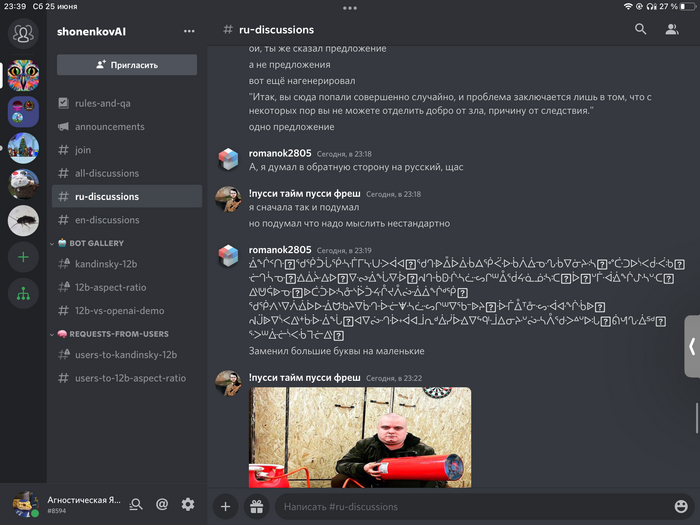Click the Агностическая Я... username text
Viewport: 700px width, 525px height.
click(84, 500)
